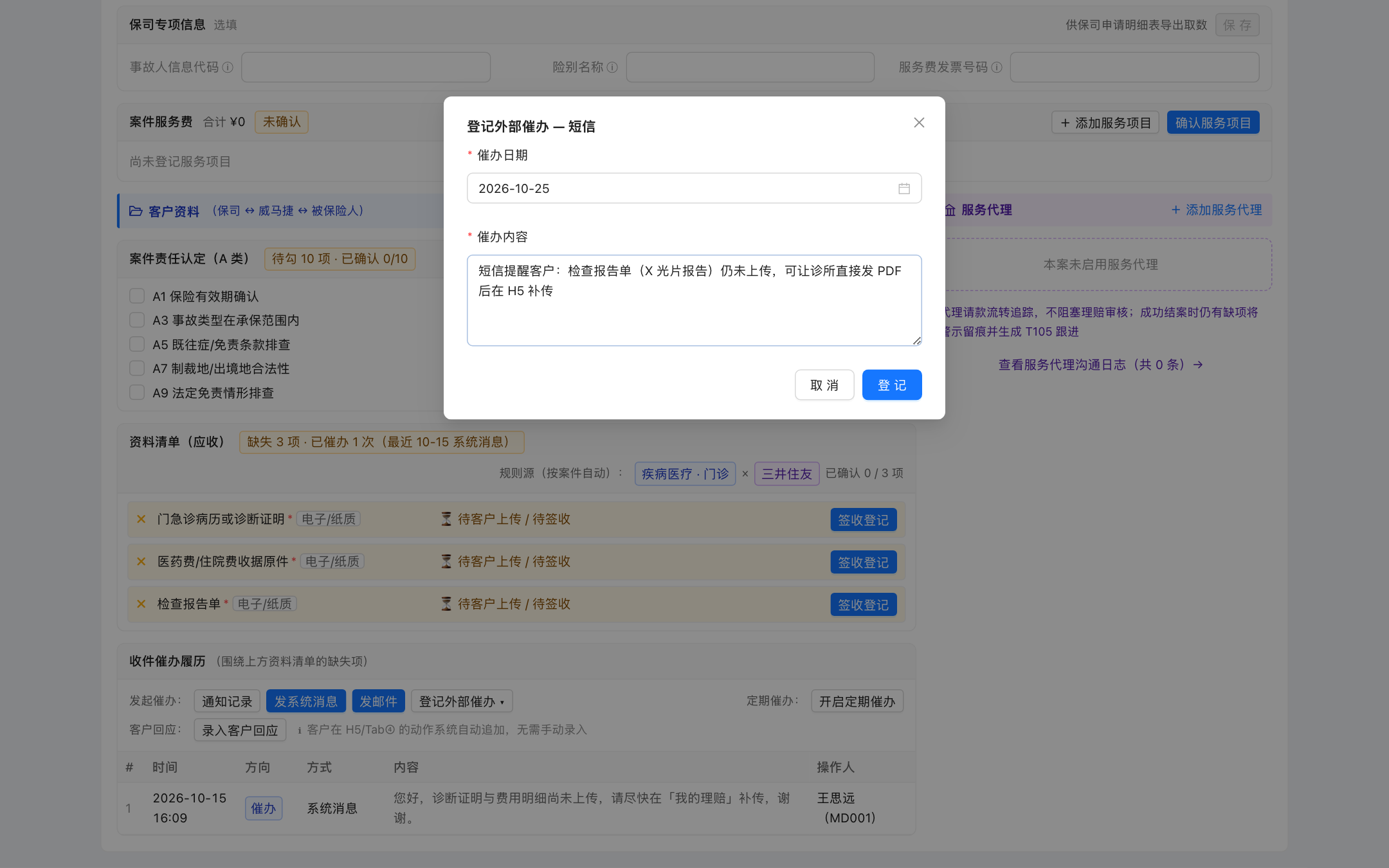Click the 疾病医疗 · 门诊 rule tag
This screenshot has height=868, width=1389.
(x=685, y=474)
